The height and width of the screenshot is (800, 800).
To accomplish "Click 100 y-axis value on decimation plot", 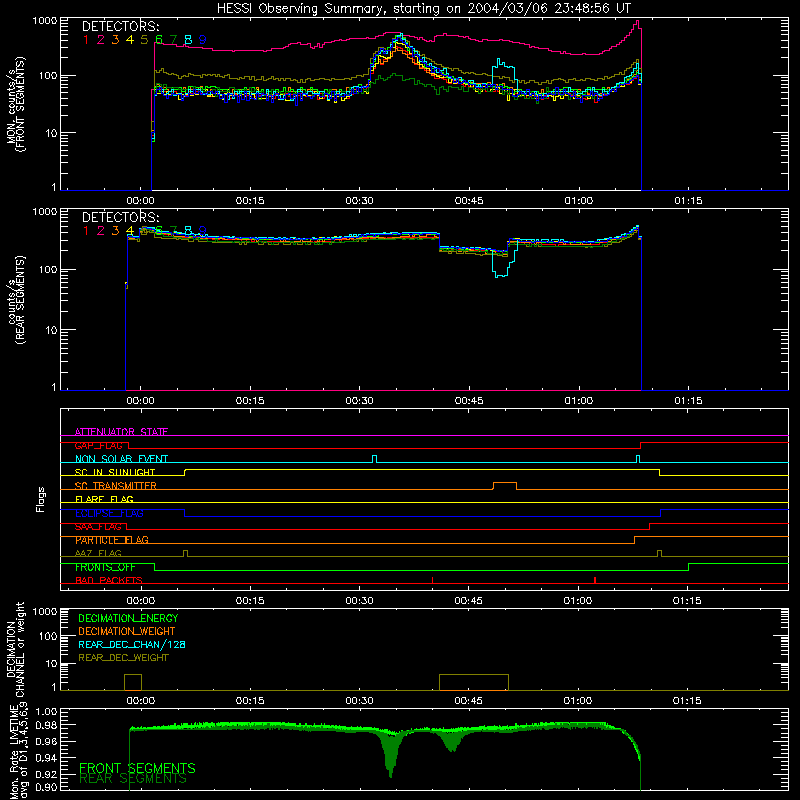I will [x=48, y=636].
